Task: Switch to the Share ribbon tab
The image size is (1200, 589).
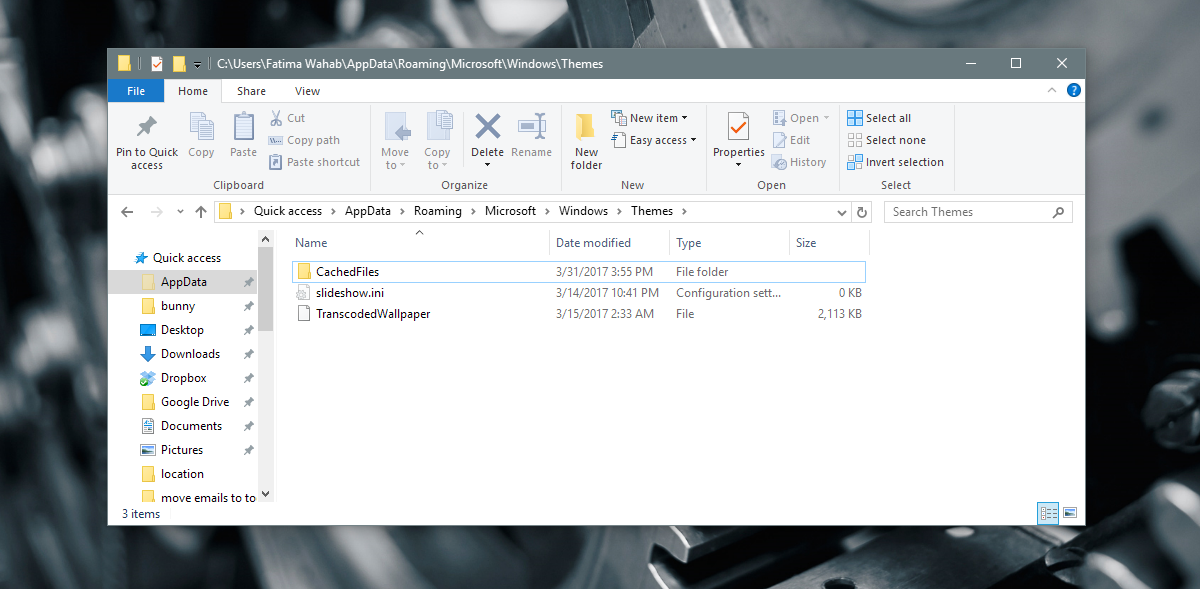Action: pyautogui.click(x=251, y=91)
